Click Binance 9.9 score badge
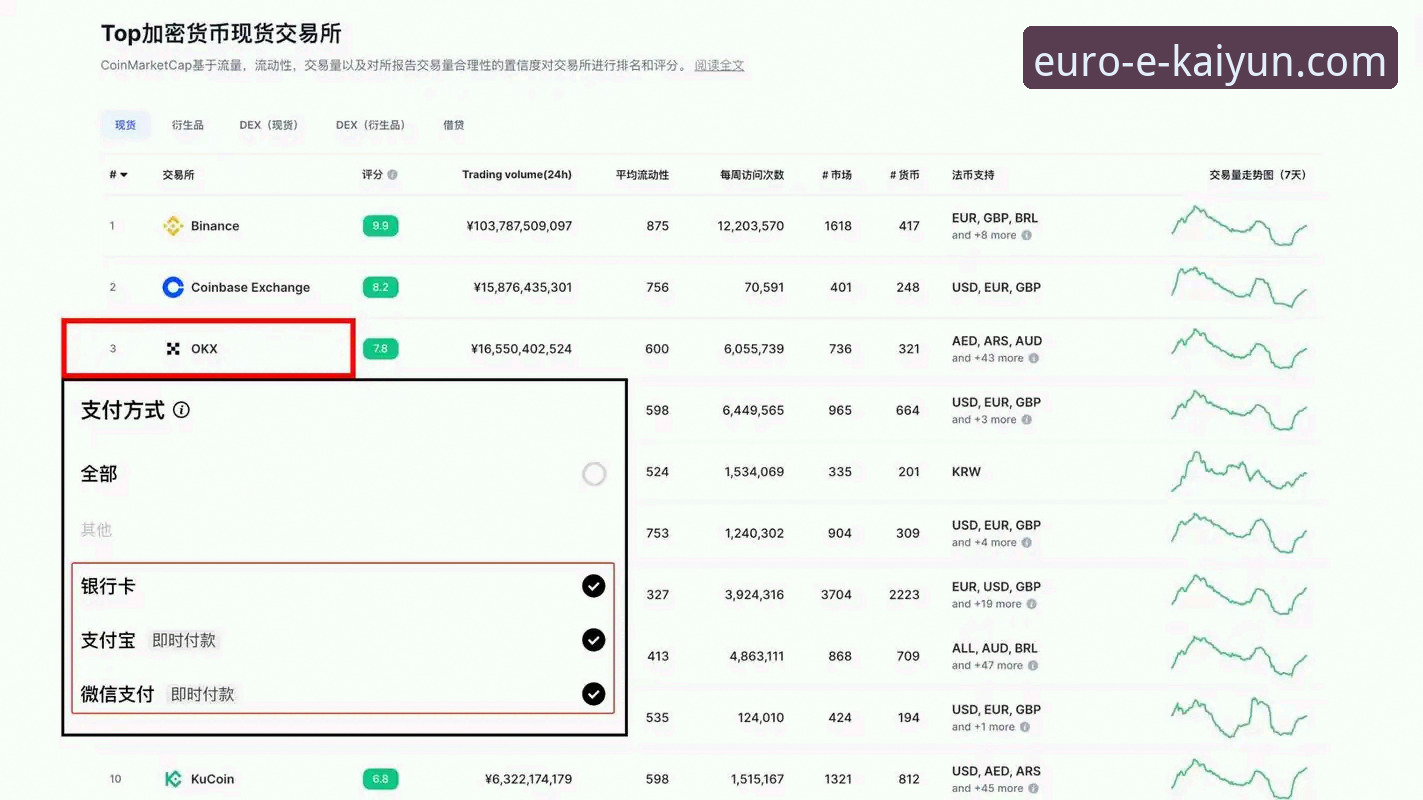1423x800 pixels. click(x=380, y=226)
